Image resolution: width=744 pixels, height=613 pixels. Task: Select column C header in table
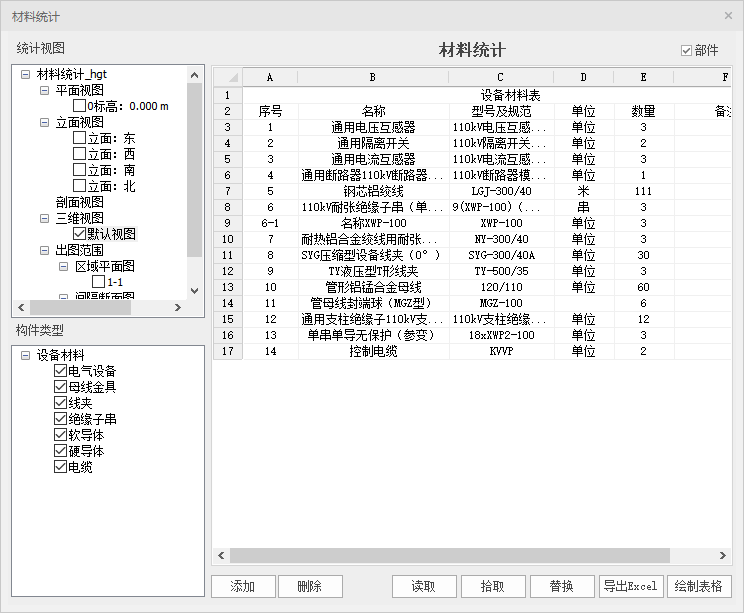(x=501, y=77)
